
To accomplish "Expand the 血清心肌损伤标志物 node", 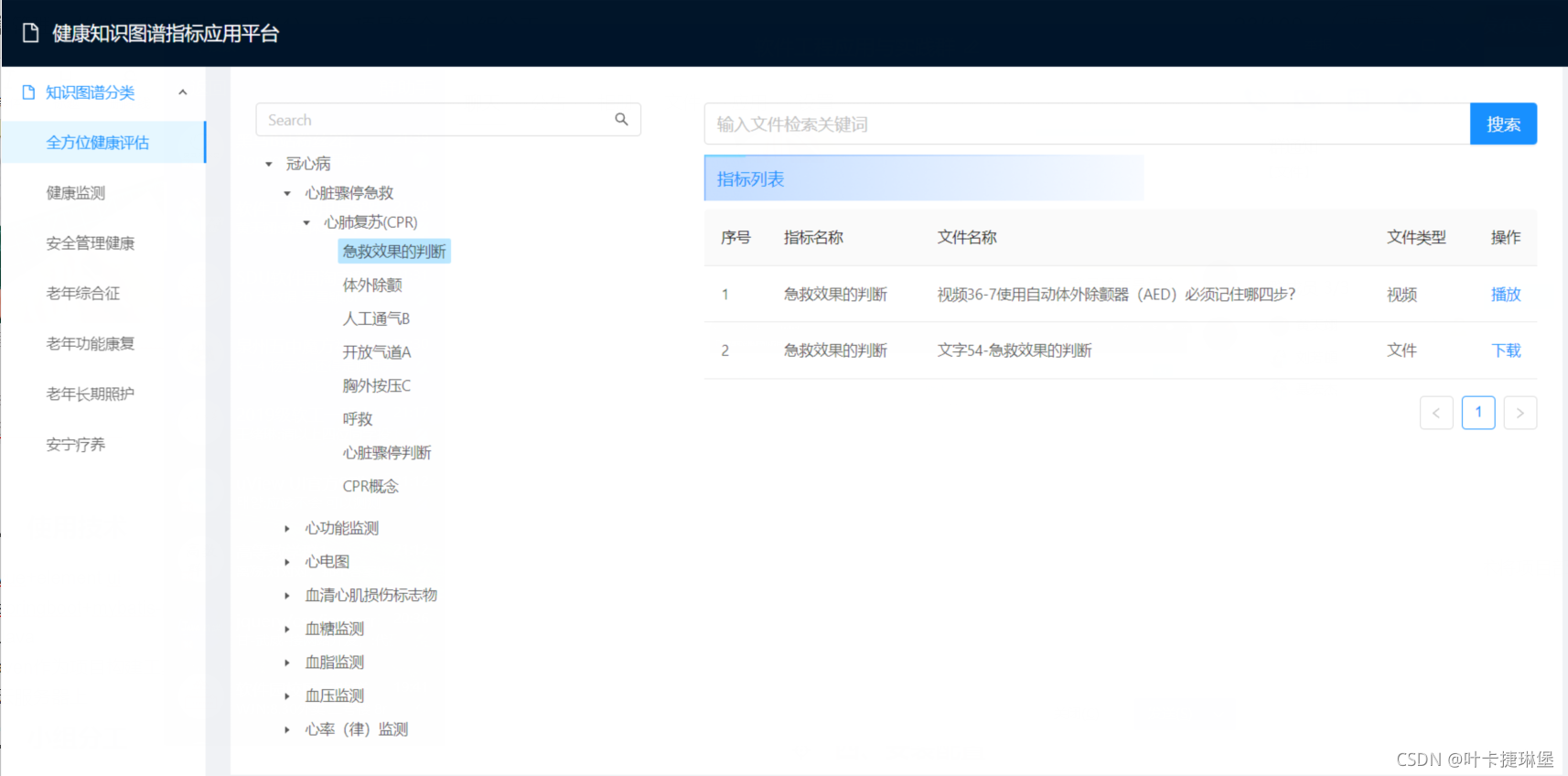I will click(287, 596).
